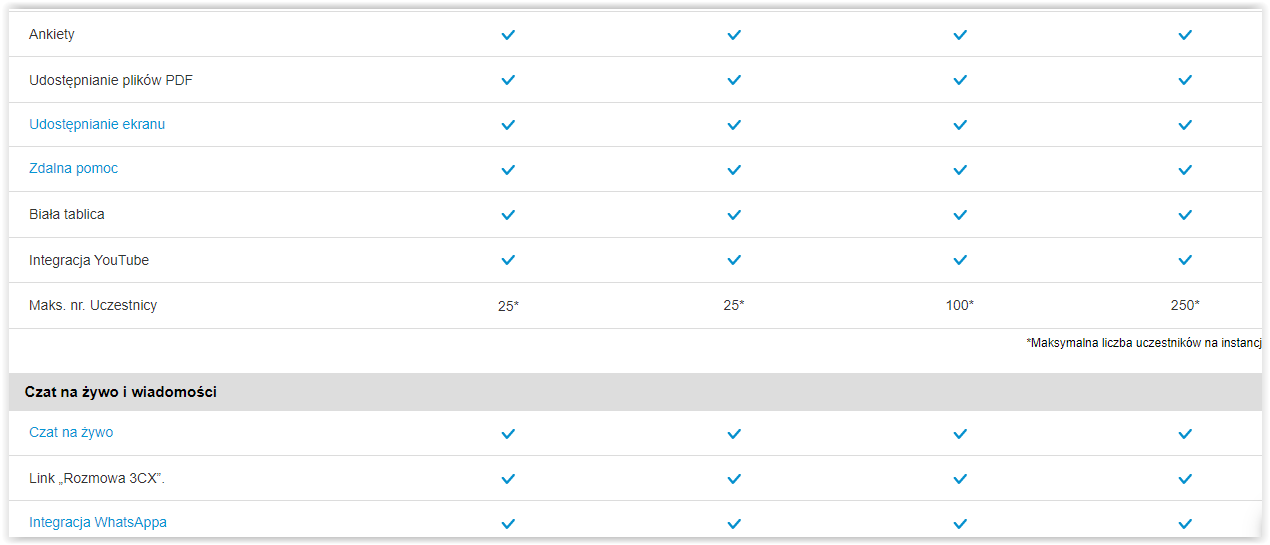
Task: Click second-column checkmark for Integracja YouTube
Action: click(734, 260)
